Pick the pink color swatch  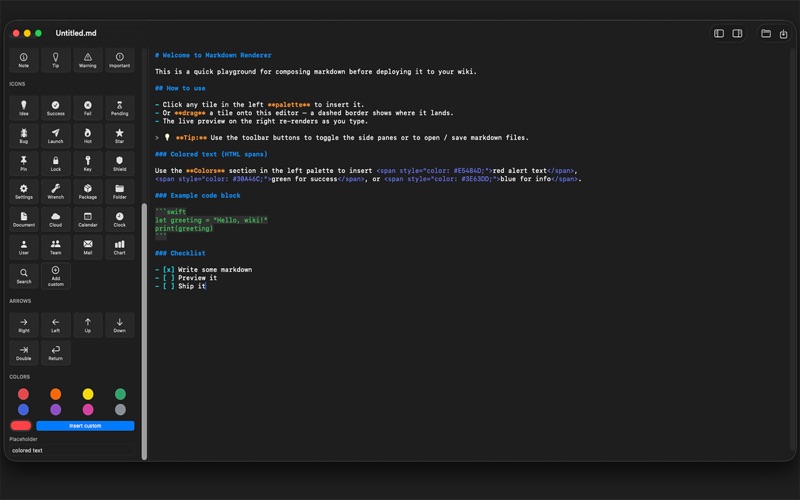click(x=88, y=409)
